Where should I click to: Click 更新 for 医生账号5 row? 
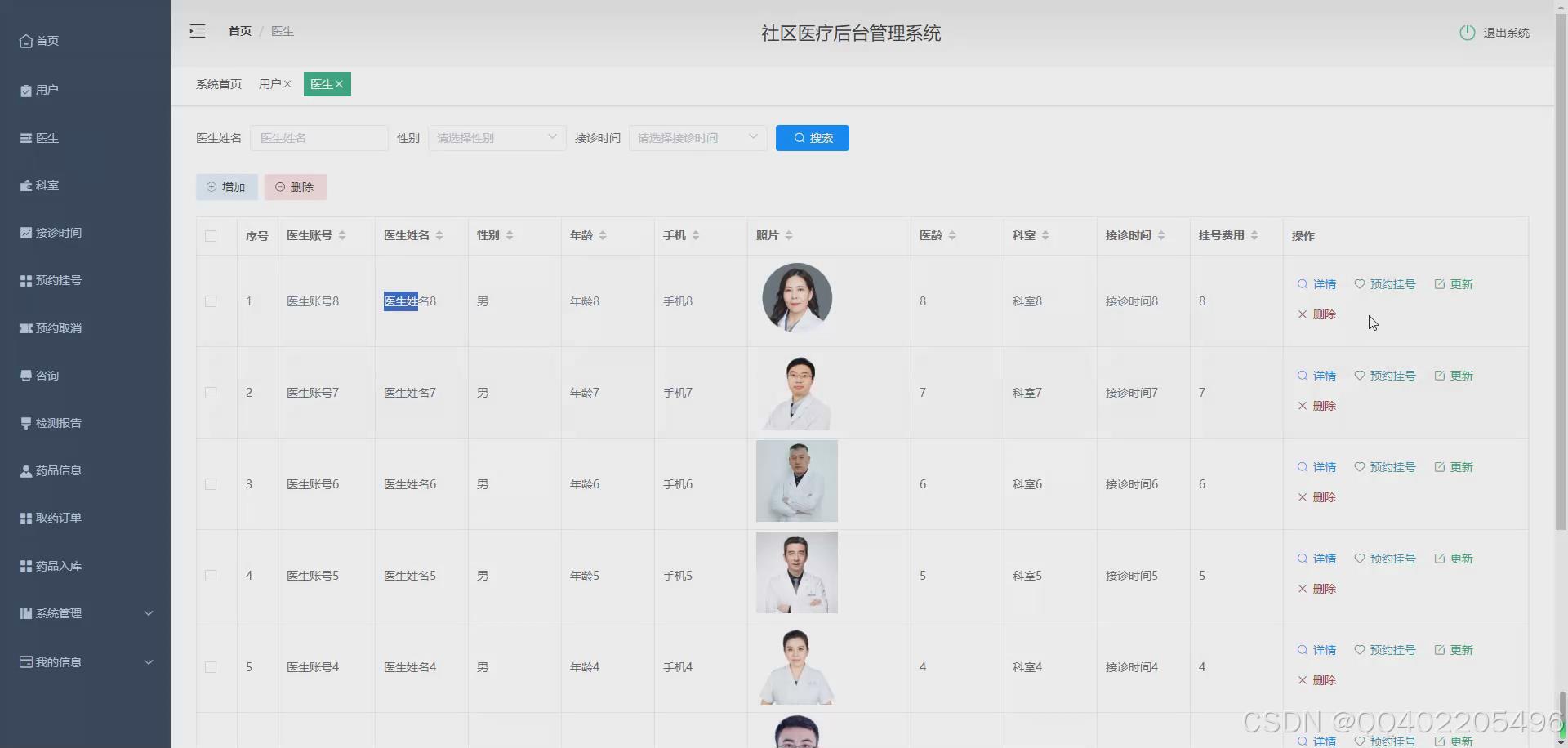coord(1454,559)
